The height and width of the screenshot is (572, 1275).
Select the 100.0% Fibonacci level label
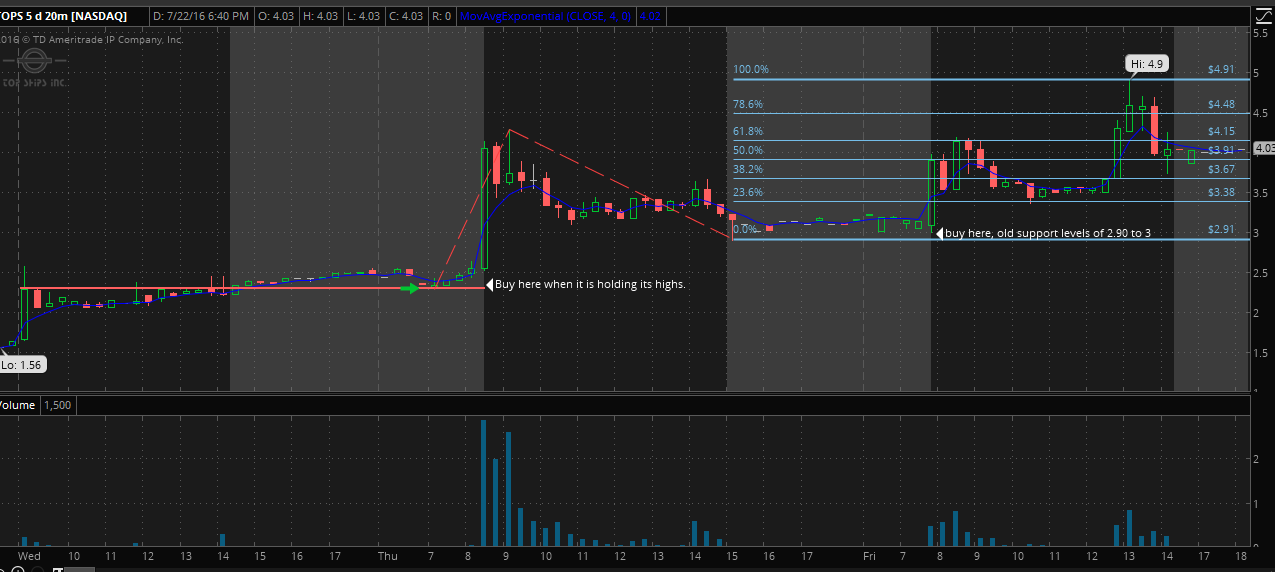(751, 70)
